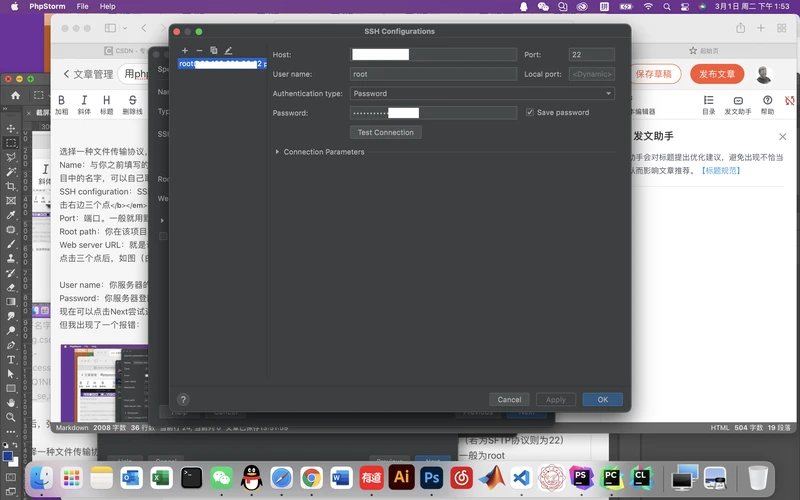800x500 pixels.
Task: Click the Host input field
Action: [x=434, y=55]
